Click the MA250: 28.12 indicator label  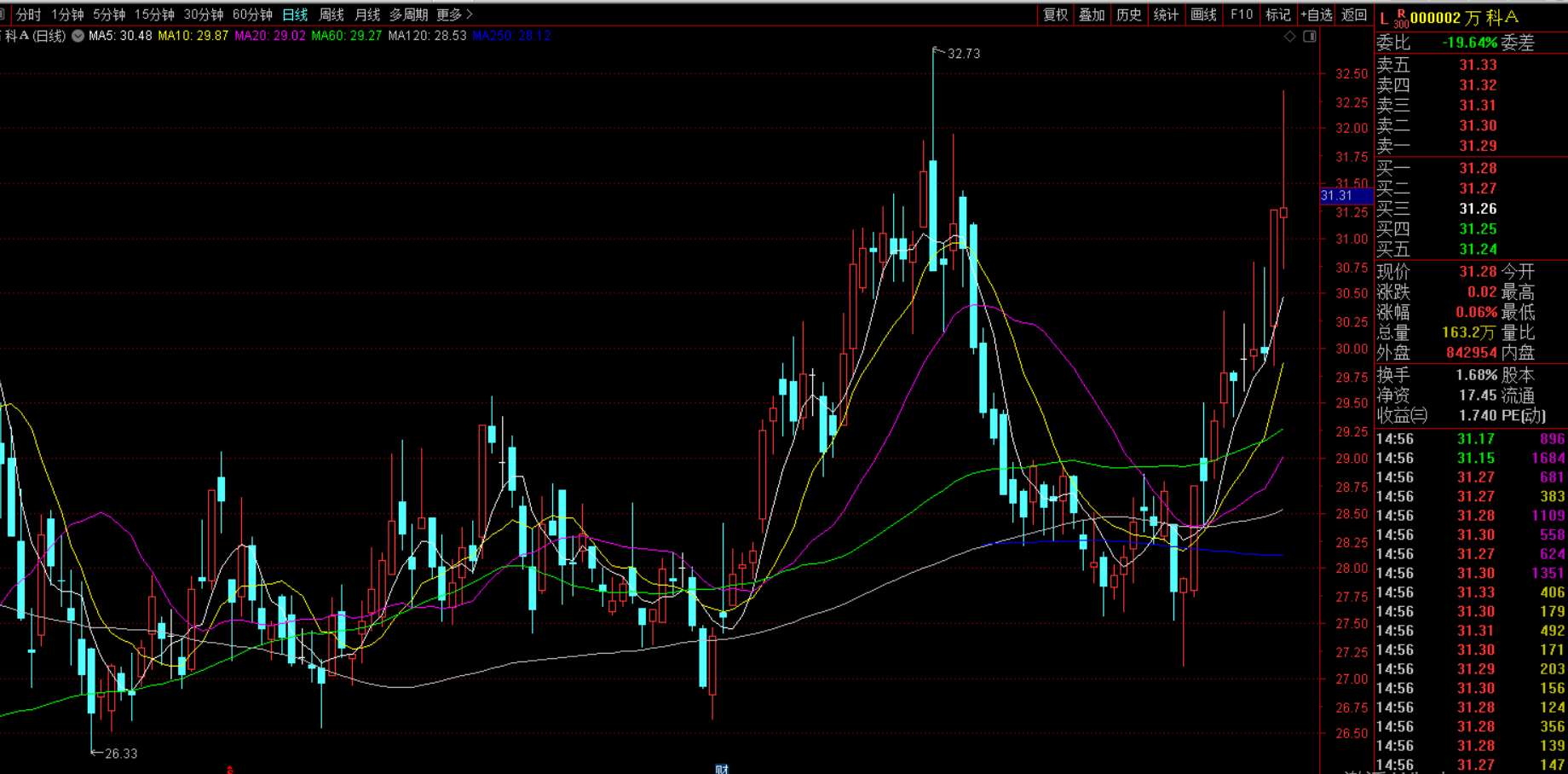tap(511, 36)
